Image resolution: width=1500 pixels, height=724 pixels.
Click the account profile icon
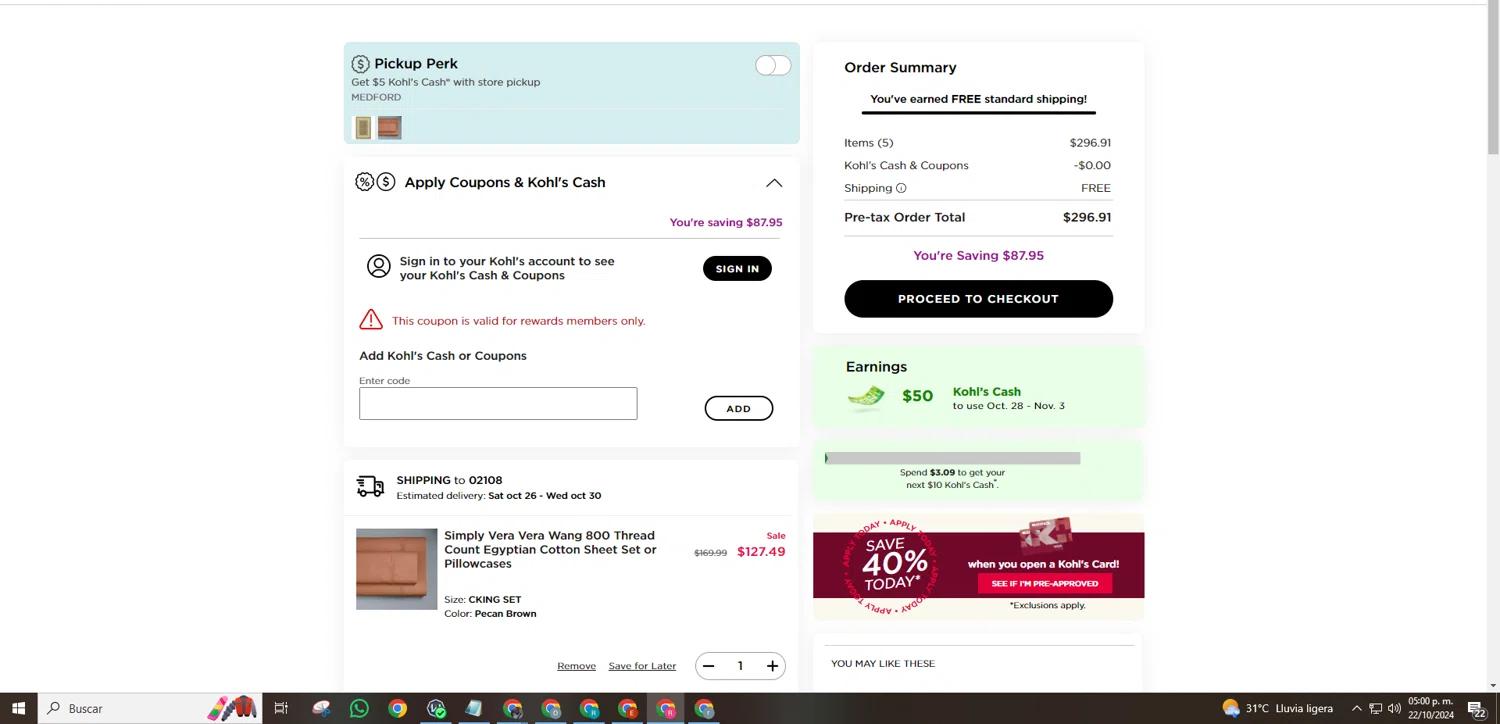[379, 266]
